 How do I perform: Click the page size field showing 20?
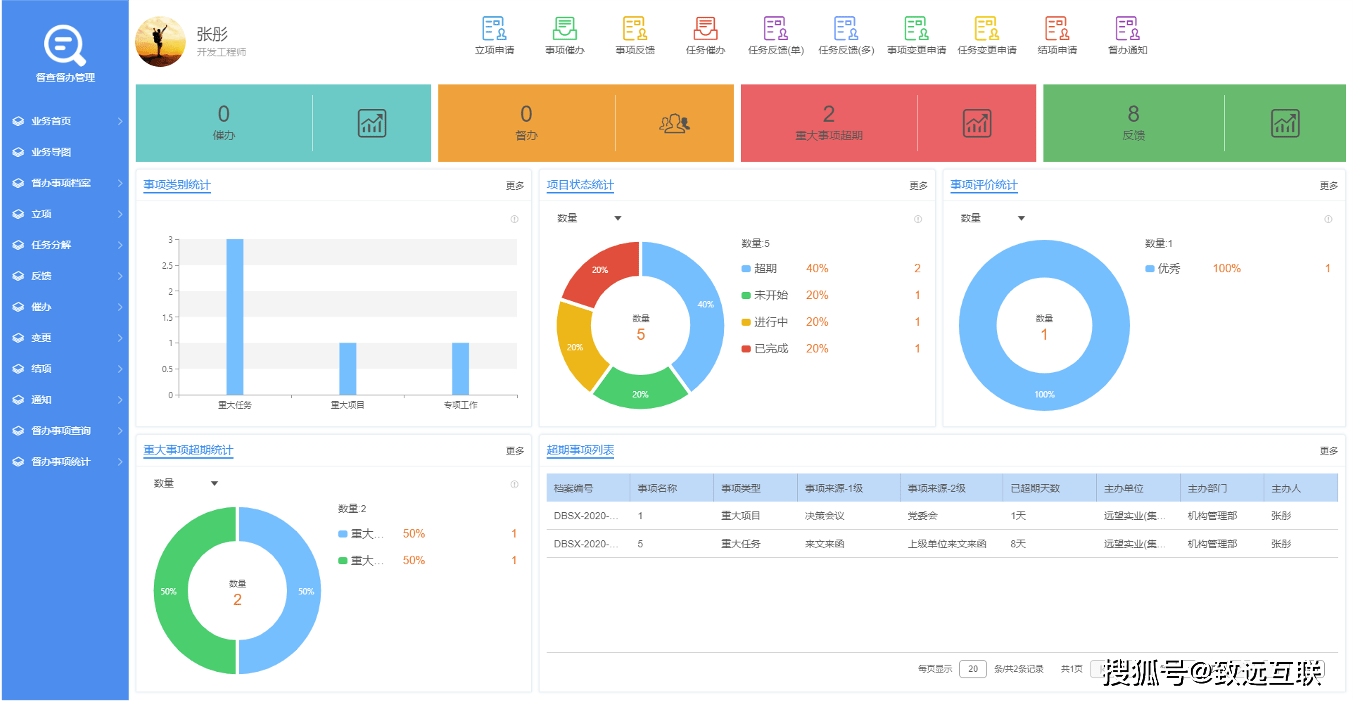tap(973, 668)
